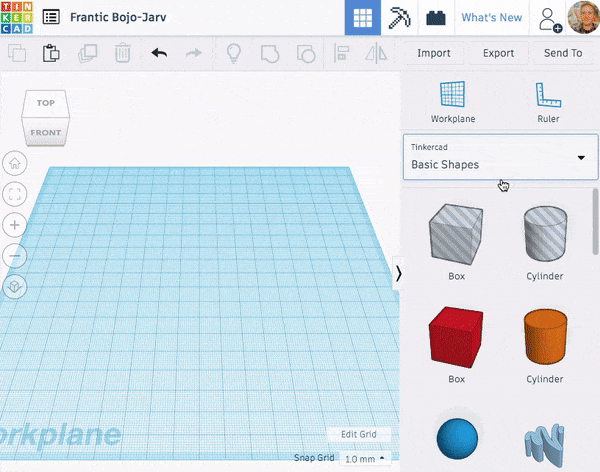Image resolution: width=600 pixels, height=472 pixels.
Task: Click the Mirror flip icon
Action: [376, 53]
